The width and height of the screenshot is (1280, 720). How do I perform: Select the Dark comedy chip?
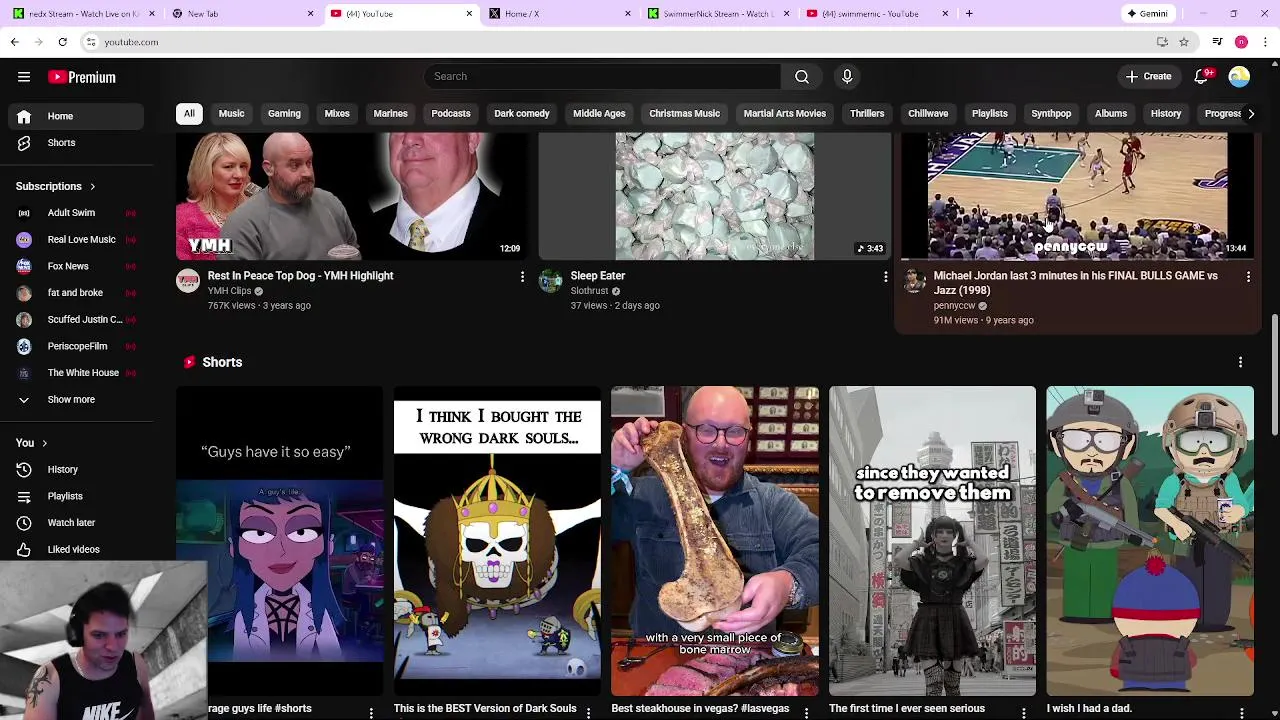[x=521, y=114]
